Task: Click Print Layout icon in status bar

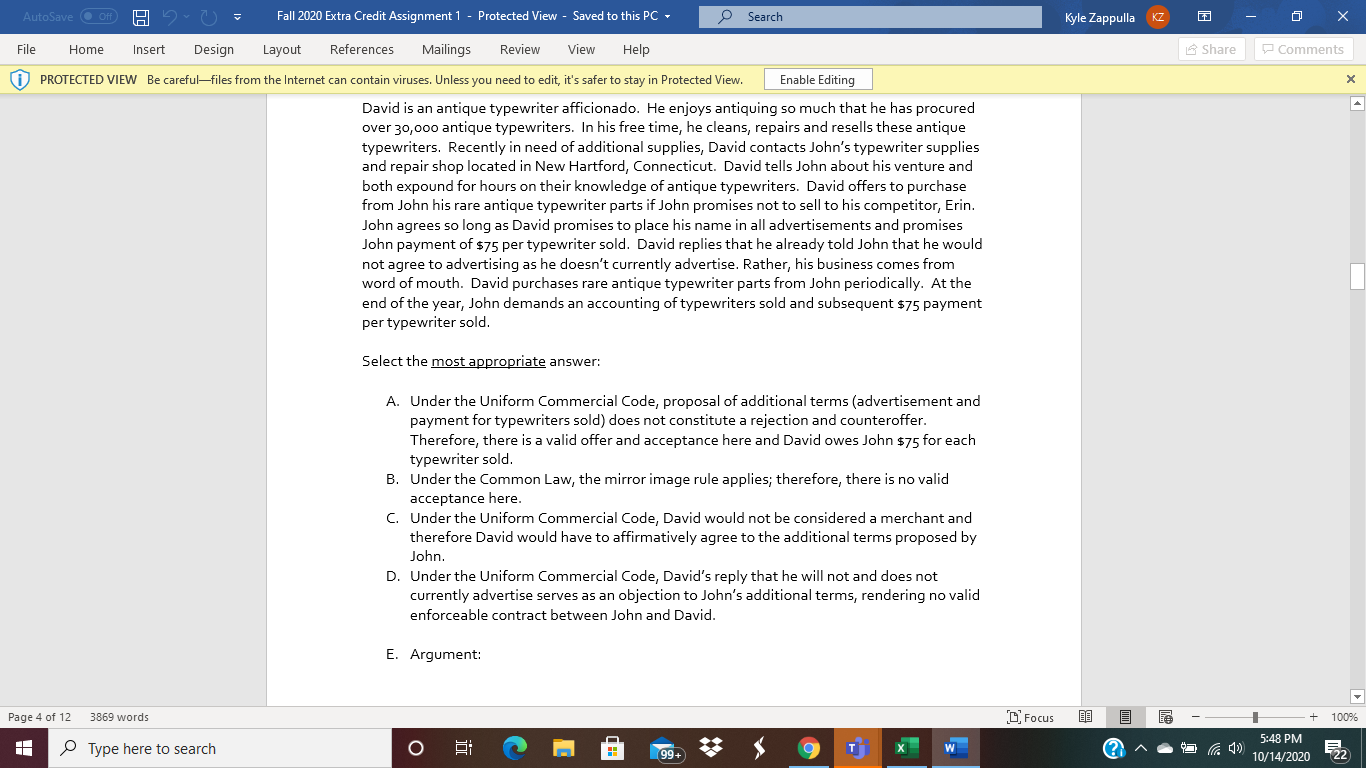Action: (1125, 717)
